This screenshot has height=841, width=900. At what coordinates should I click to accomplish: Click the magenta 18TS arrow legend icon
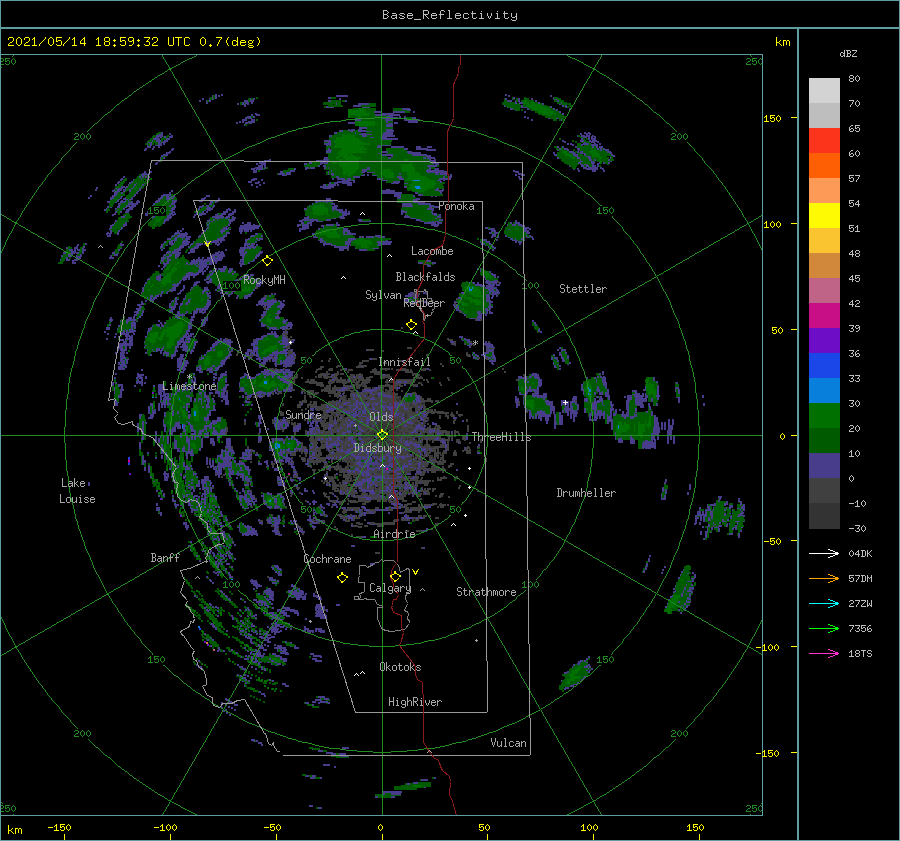coord(824,653)
